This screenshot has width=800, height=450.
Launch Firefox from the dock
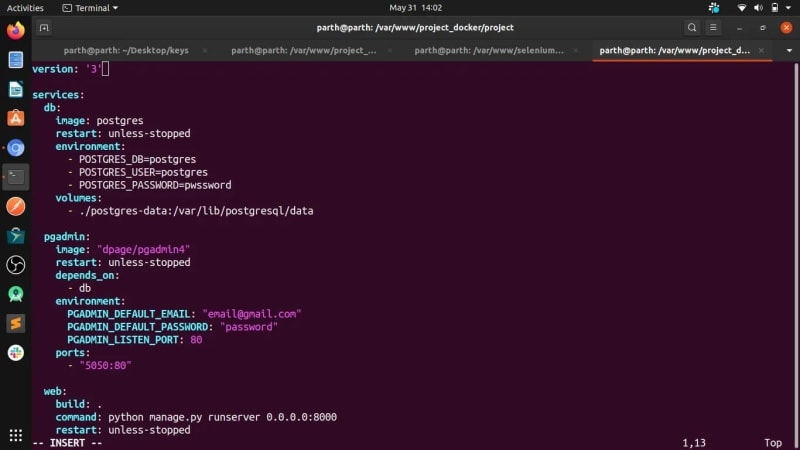pyautogui.click(x=16, y=30)
